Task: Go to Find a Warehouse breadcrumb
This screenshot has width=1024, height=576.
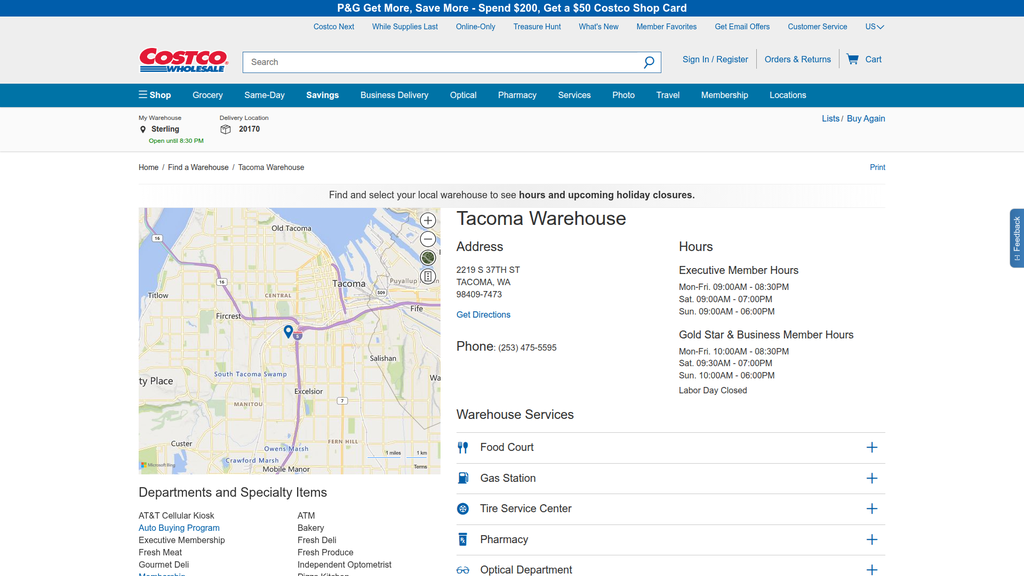Action: click(198, 167)
